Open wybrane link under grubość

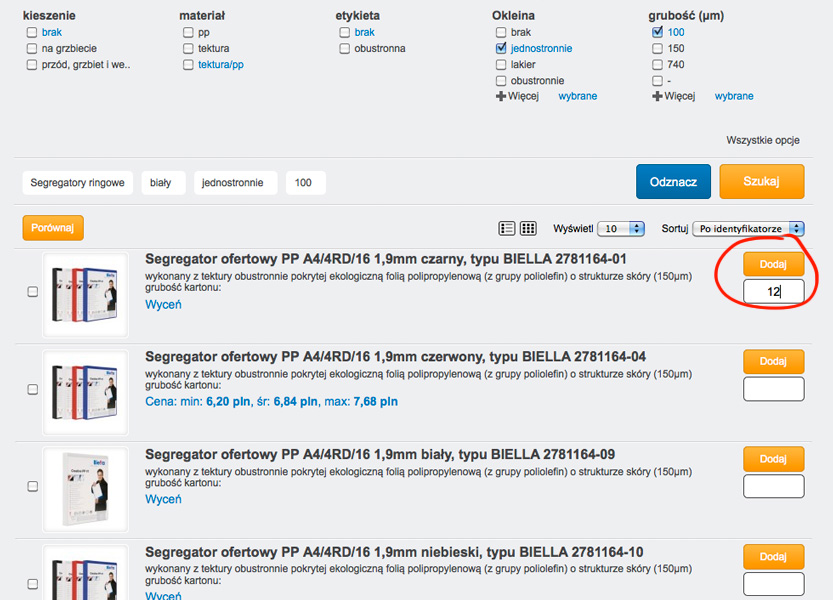pos(734,96)
